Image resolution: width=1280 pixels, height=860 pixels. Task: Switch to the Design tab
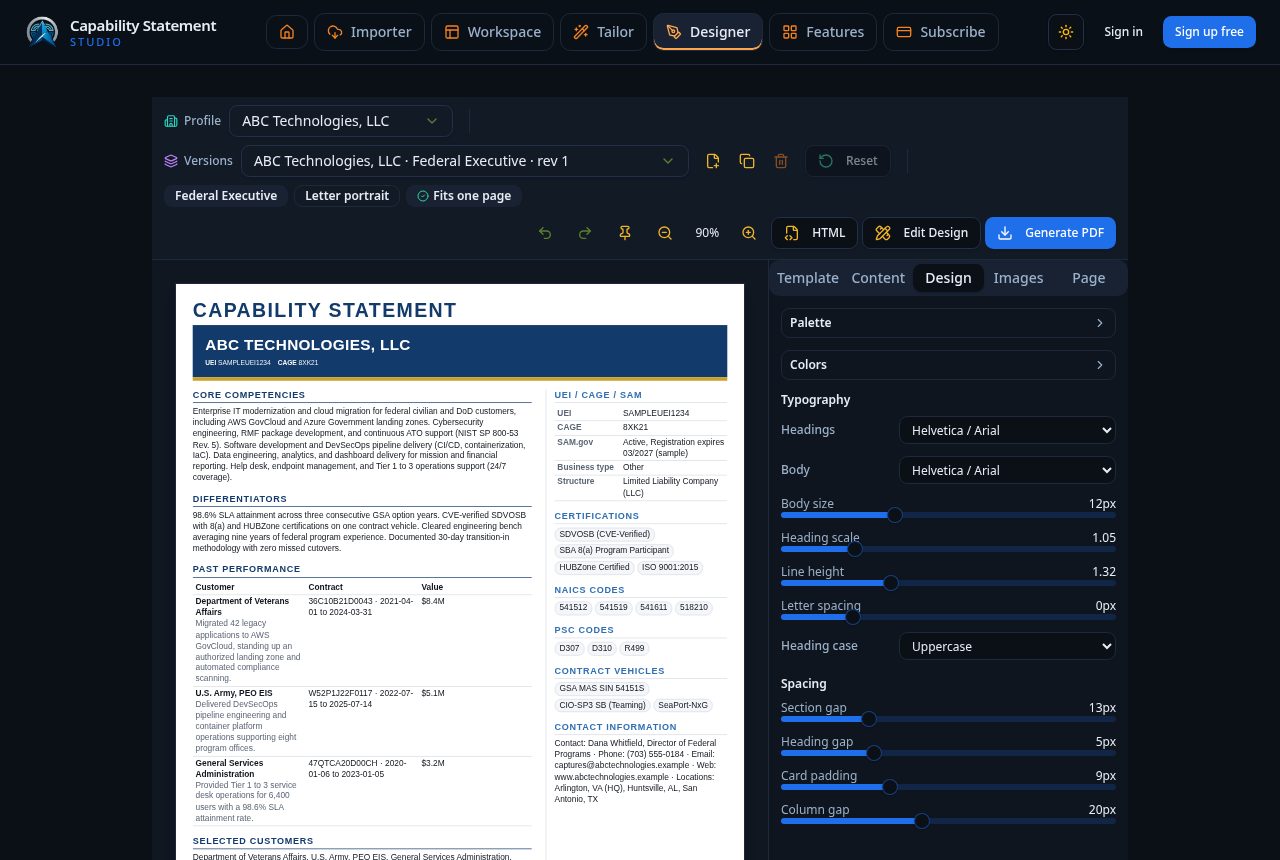pyautogui.click(x=948, y=278)
